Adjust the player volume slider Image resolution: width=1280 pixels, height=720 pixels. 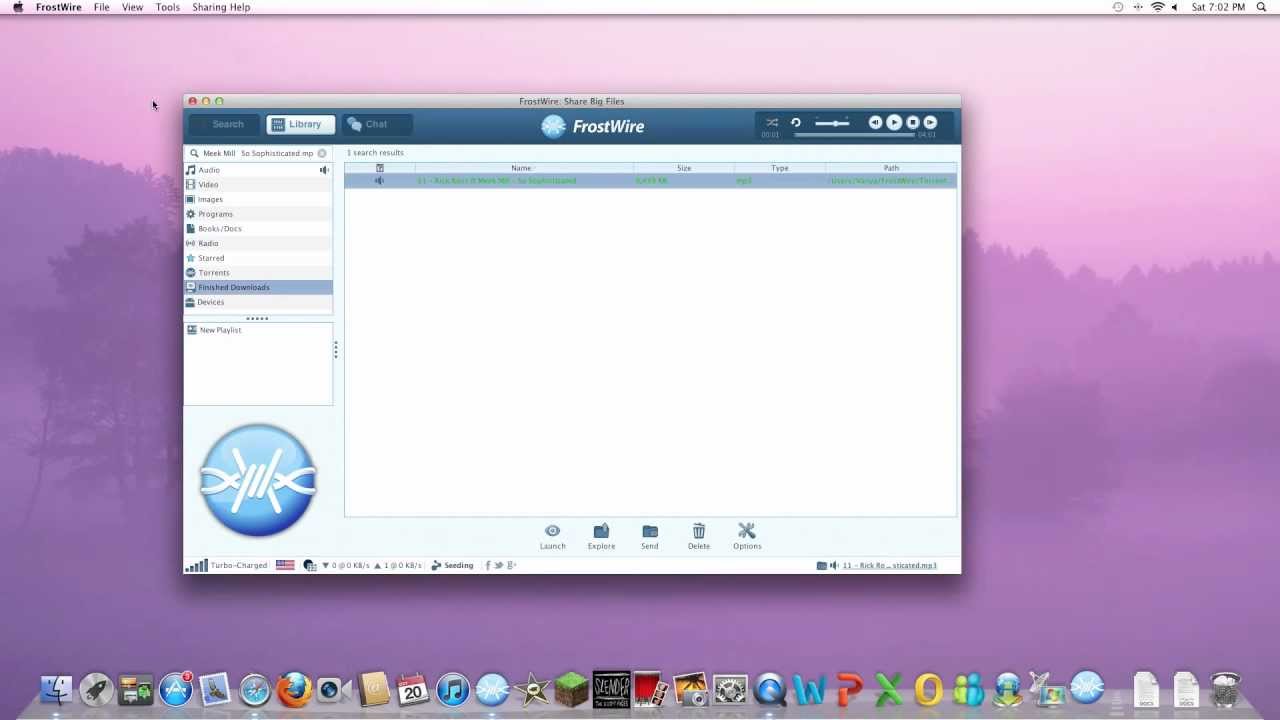(x=832, y=122)
